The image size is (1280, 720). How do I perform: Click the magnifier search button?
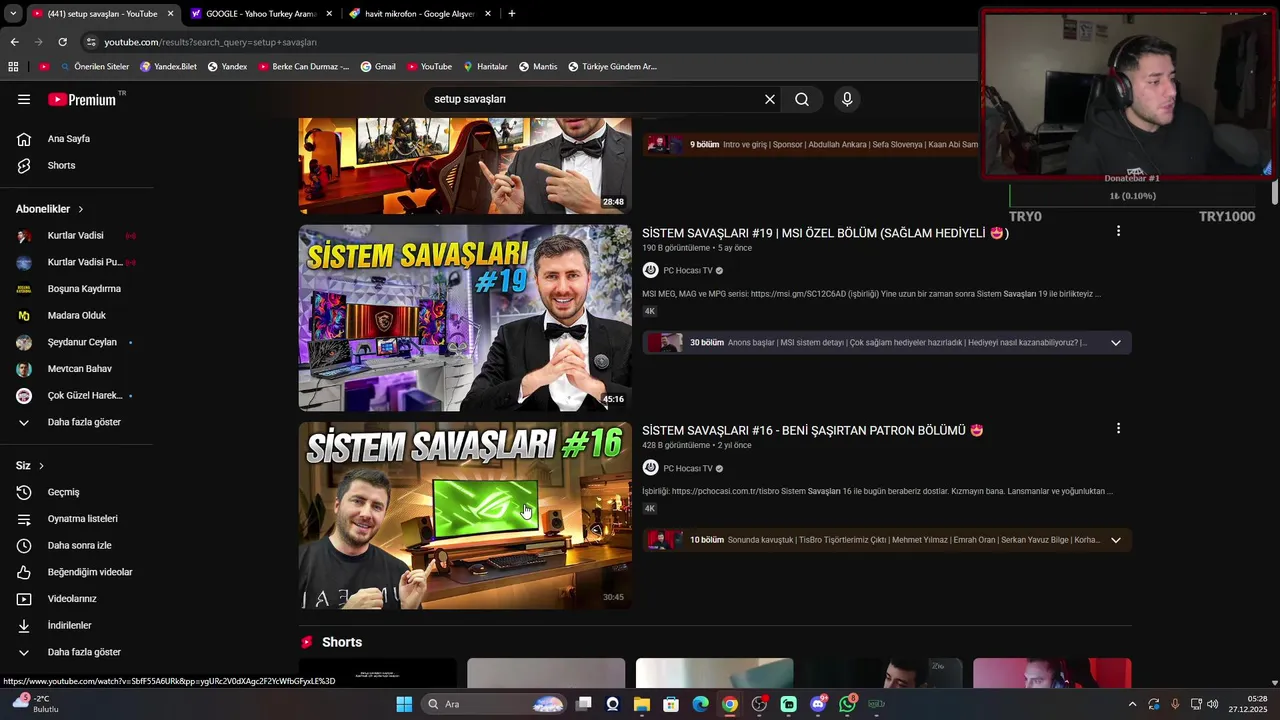802,99
